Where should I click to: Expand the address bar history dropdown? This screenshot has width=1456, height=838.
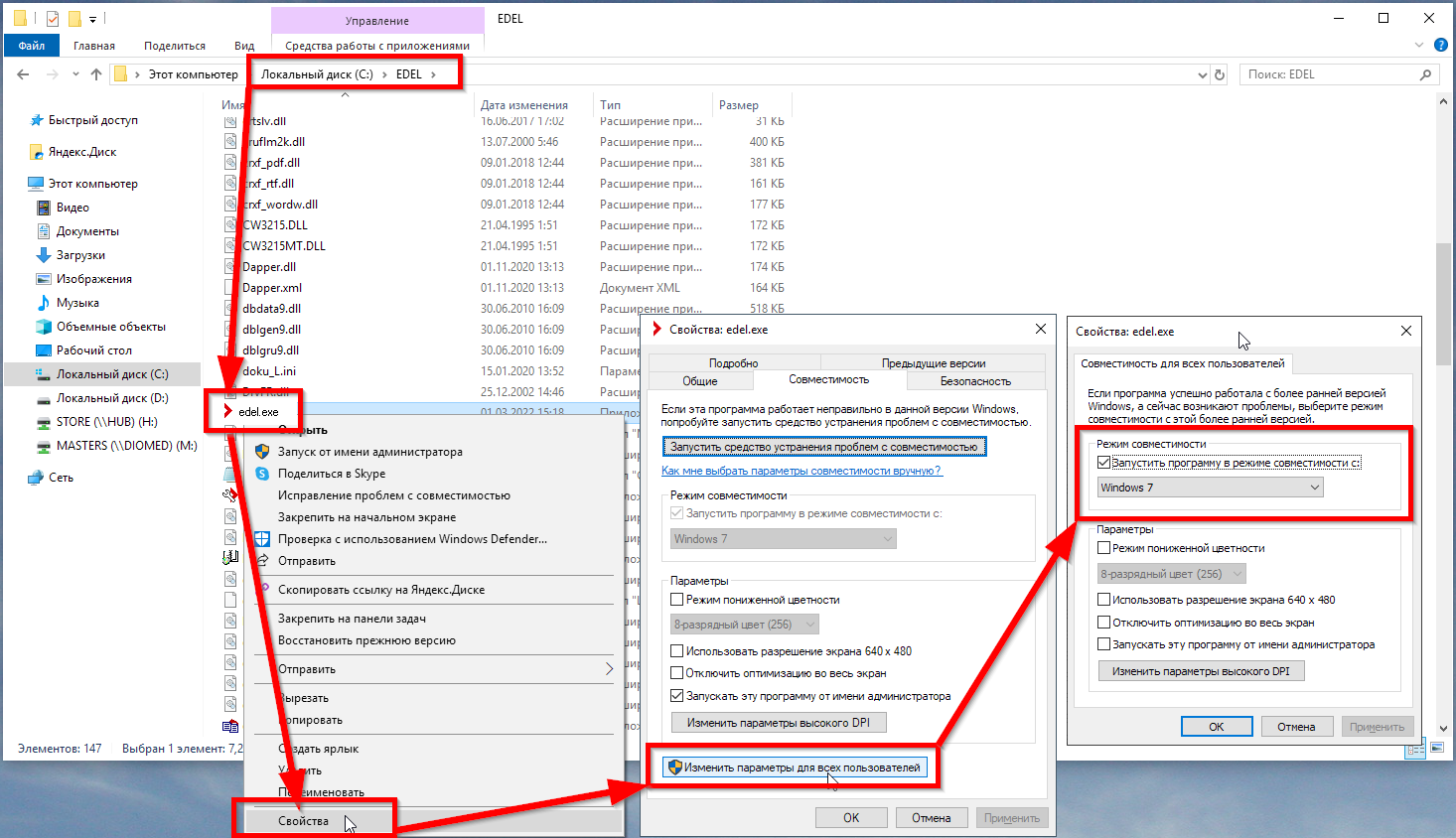tap(1202, 74)
